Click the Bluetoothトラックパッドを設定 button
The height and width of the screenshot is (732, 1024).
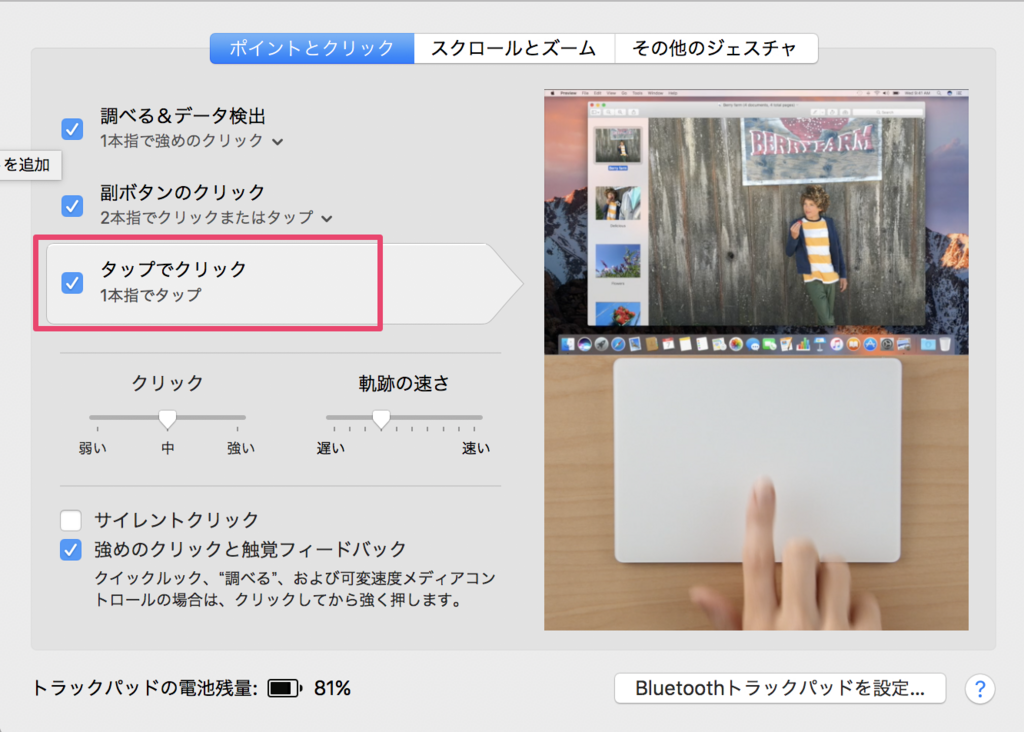coord(780,688)
